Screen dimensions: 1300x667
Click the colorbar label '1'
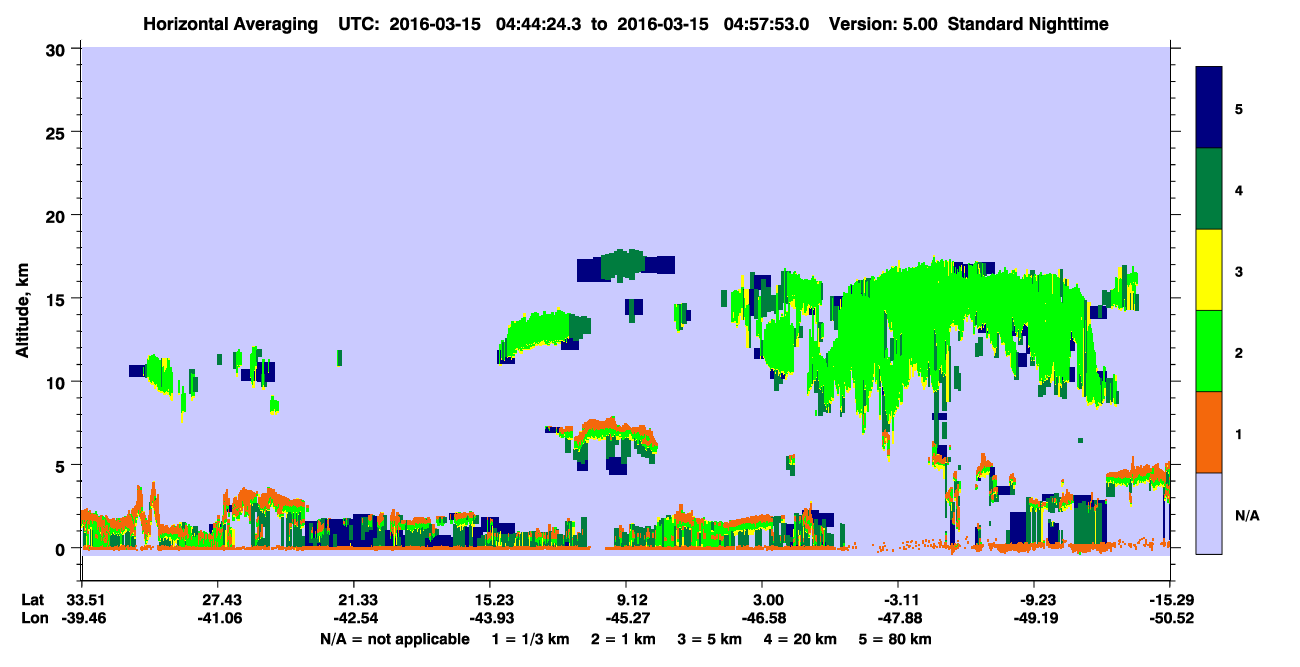pyautogui.click(x=1239, y=433)
